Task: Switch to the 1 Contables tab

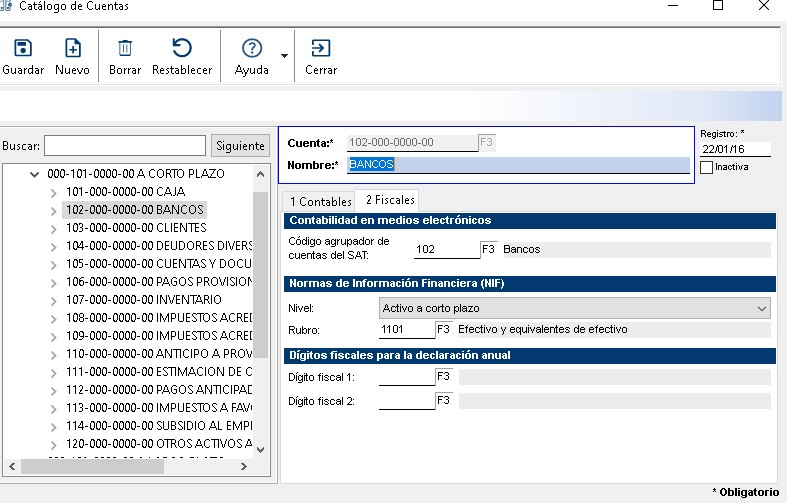Action: coord(320,201)
